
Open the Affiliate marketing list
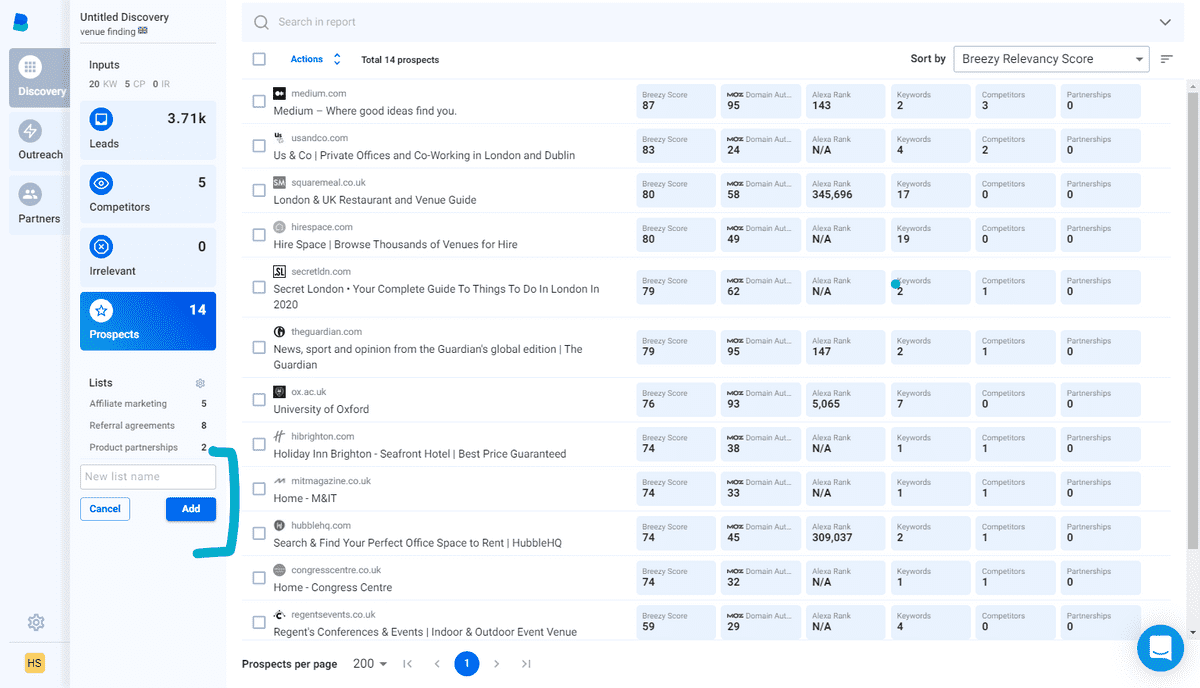pyautogui.click(x=148, y=404)
